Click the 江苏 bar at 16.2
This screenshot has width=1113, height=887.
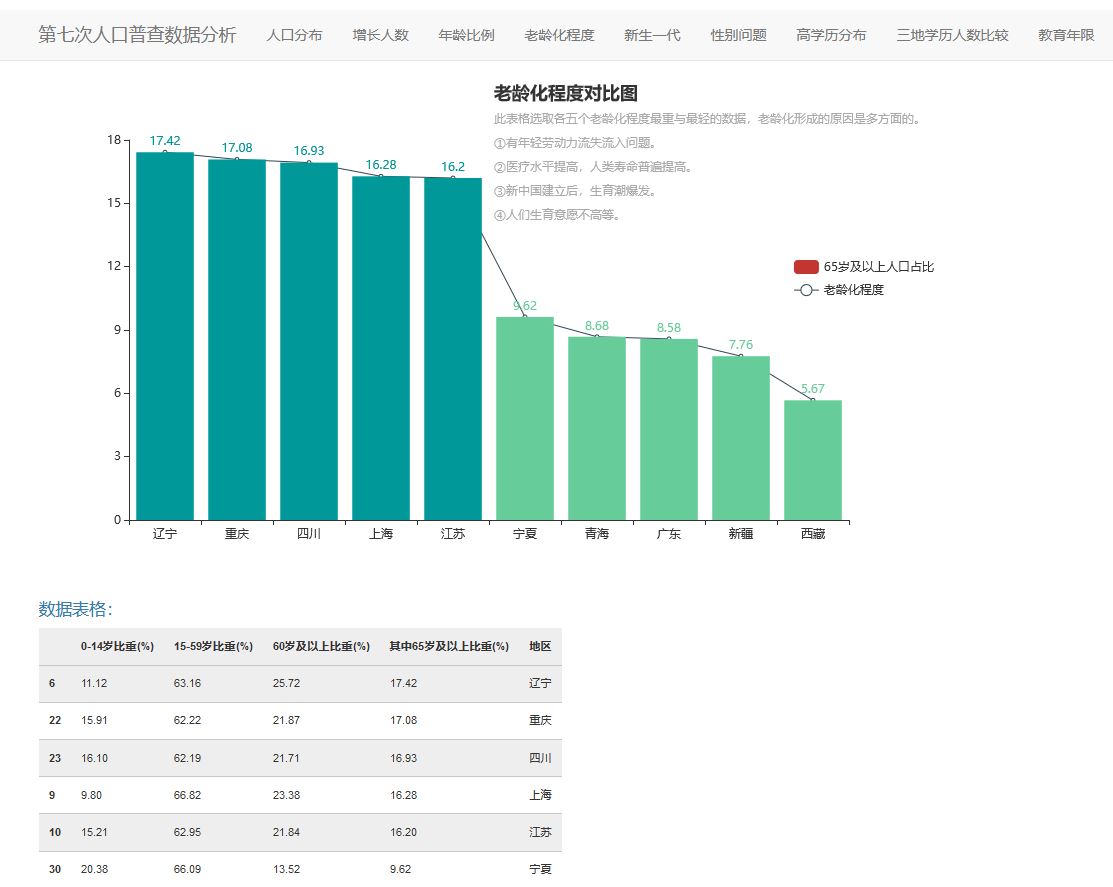click(x=453, y=348)
